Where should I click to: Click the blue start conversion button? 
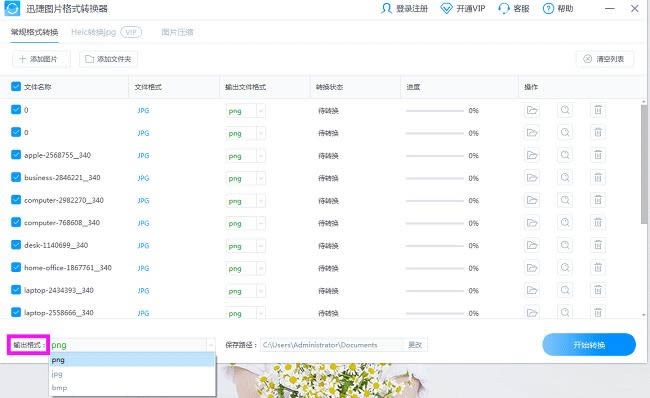(589, 345)
